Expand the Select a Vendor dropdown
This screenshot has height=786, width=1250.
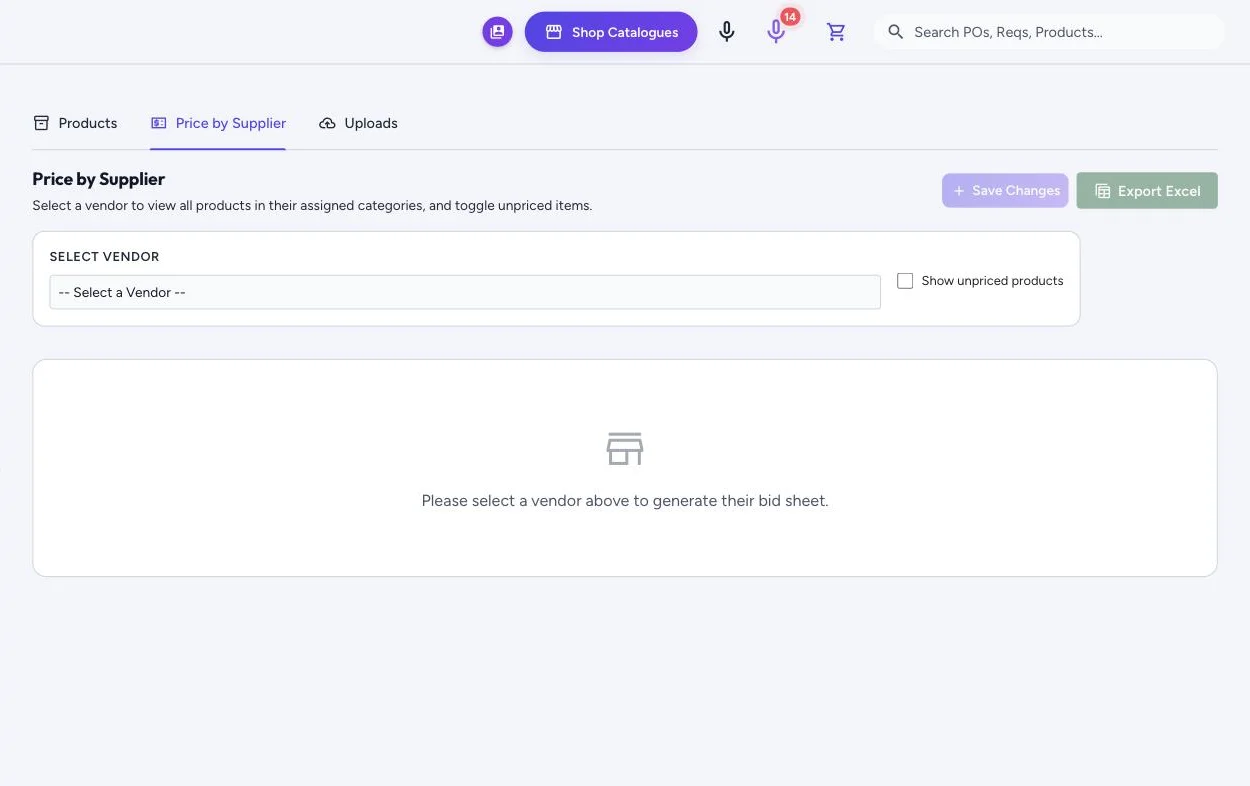click(465, 292)
